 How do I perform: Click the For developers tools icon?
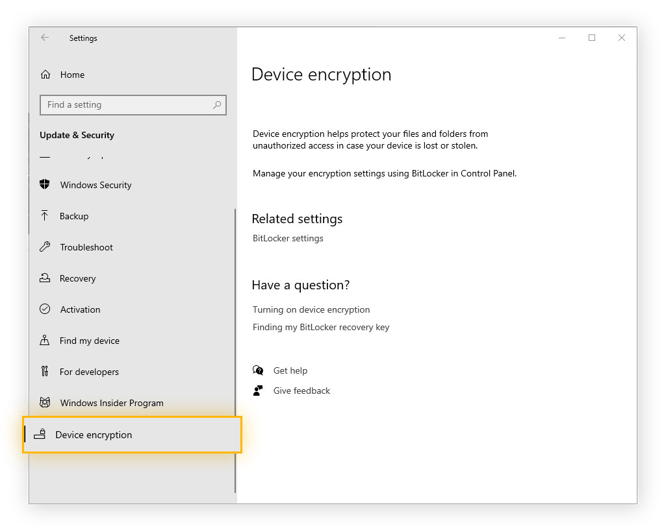coord(44,371)
